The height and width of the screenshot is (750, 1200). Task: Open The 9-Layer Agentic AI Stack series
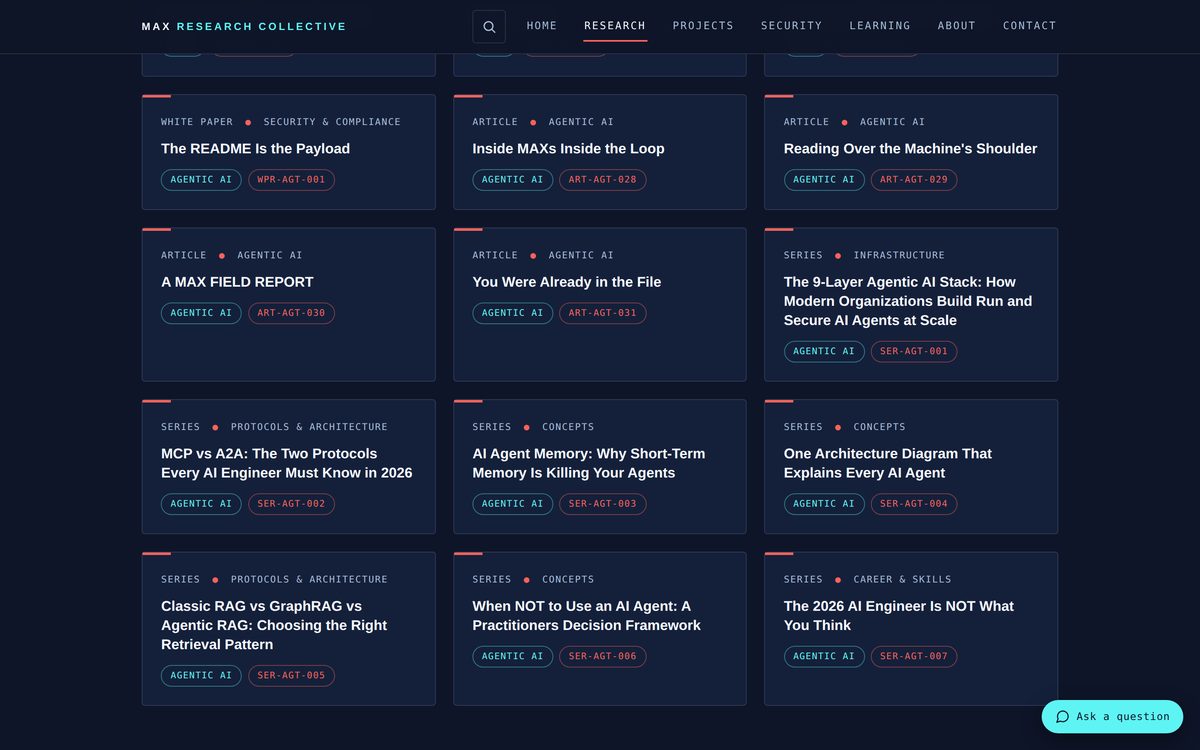coord(908,301)
